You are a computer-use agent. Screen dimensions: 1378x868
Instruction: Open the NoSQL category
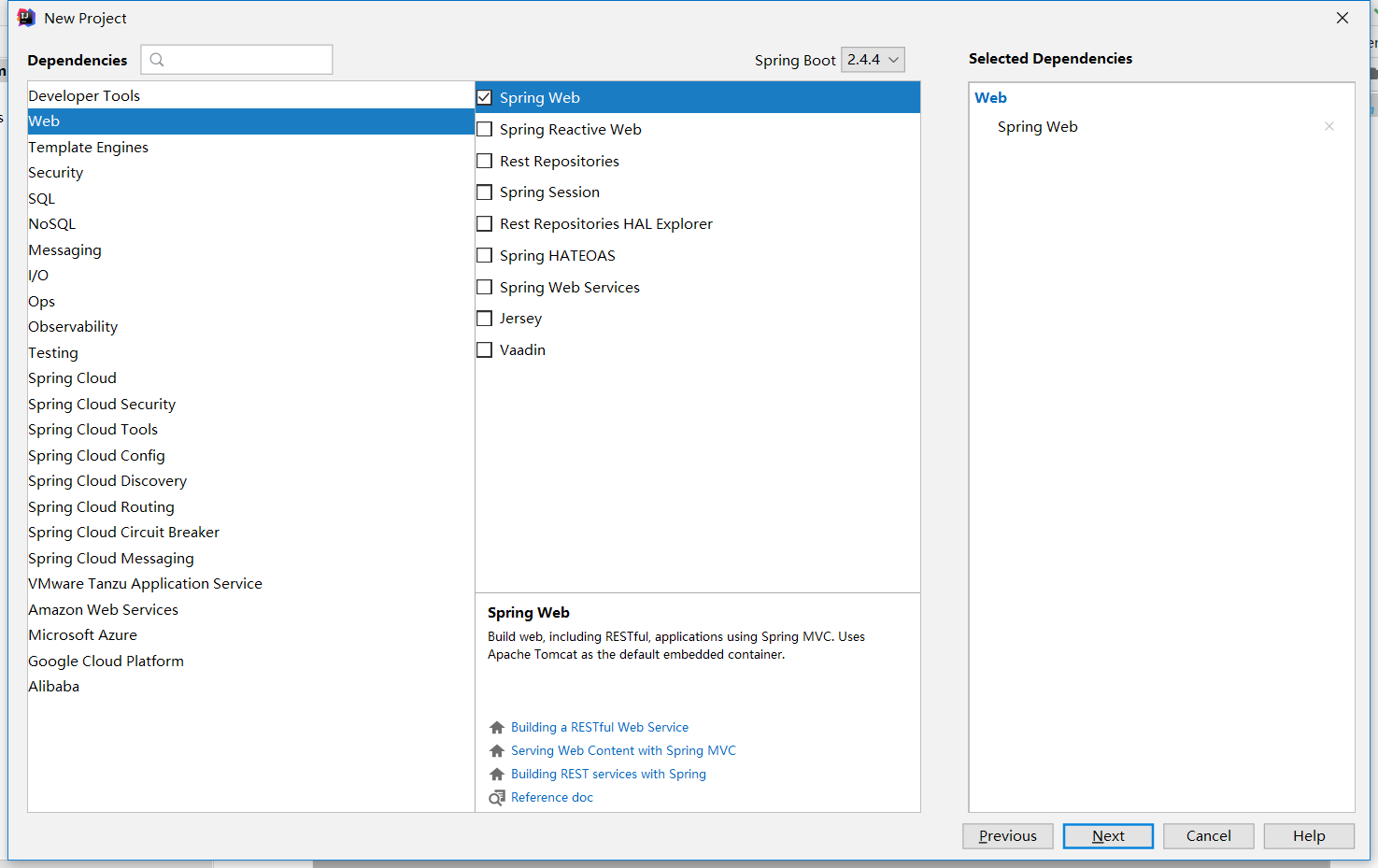[x=251, y=224]
